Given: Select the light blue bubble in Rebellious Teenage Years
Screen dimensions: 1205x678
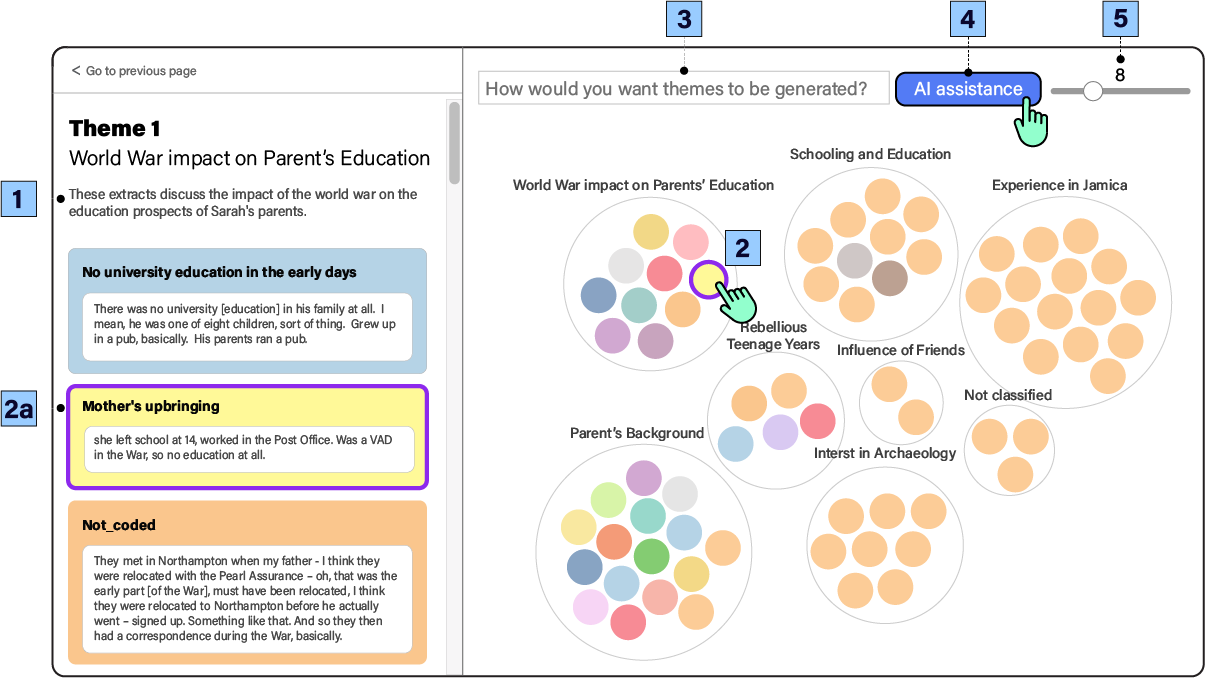Looking at the screenshot, I should 735,443.
